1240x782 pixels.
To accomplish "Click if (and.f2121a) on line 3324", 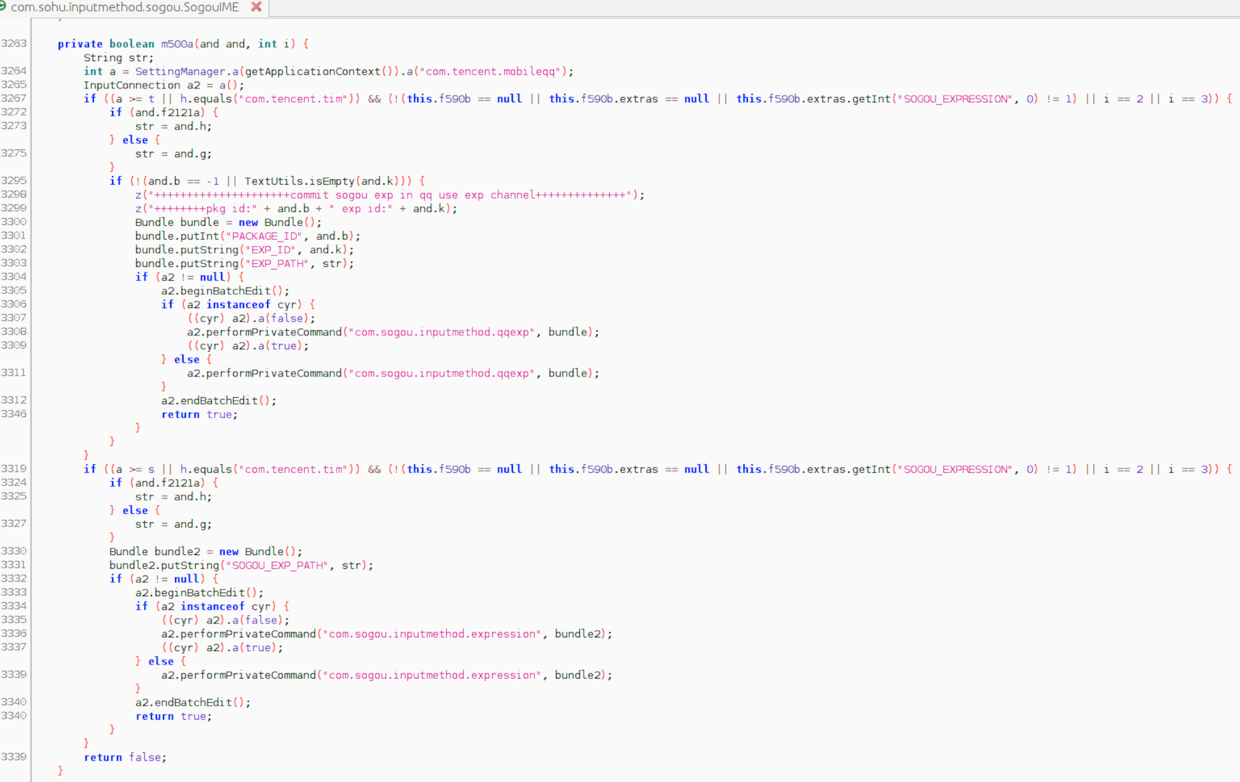I will click(x=164, y=483).
